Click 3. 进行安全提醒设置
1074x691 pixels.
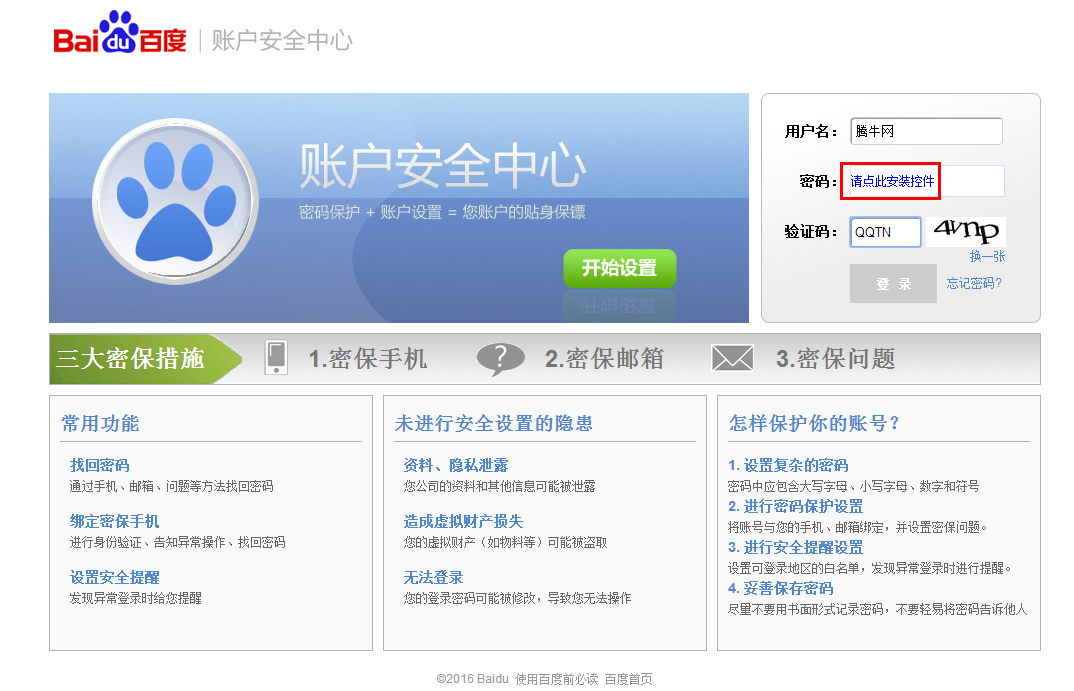click(795, 548)
